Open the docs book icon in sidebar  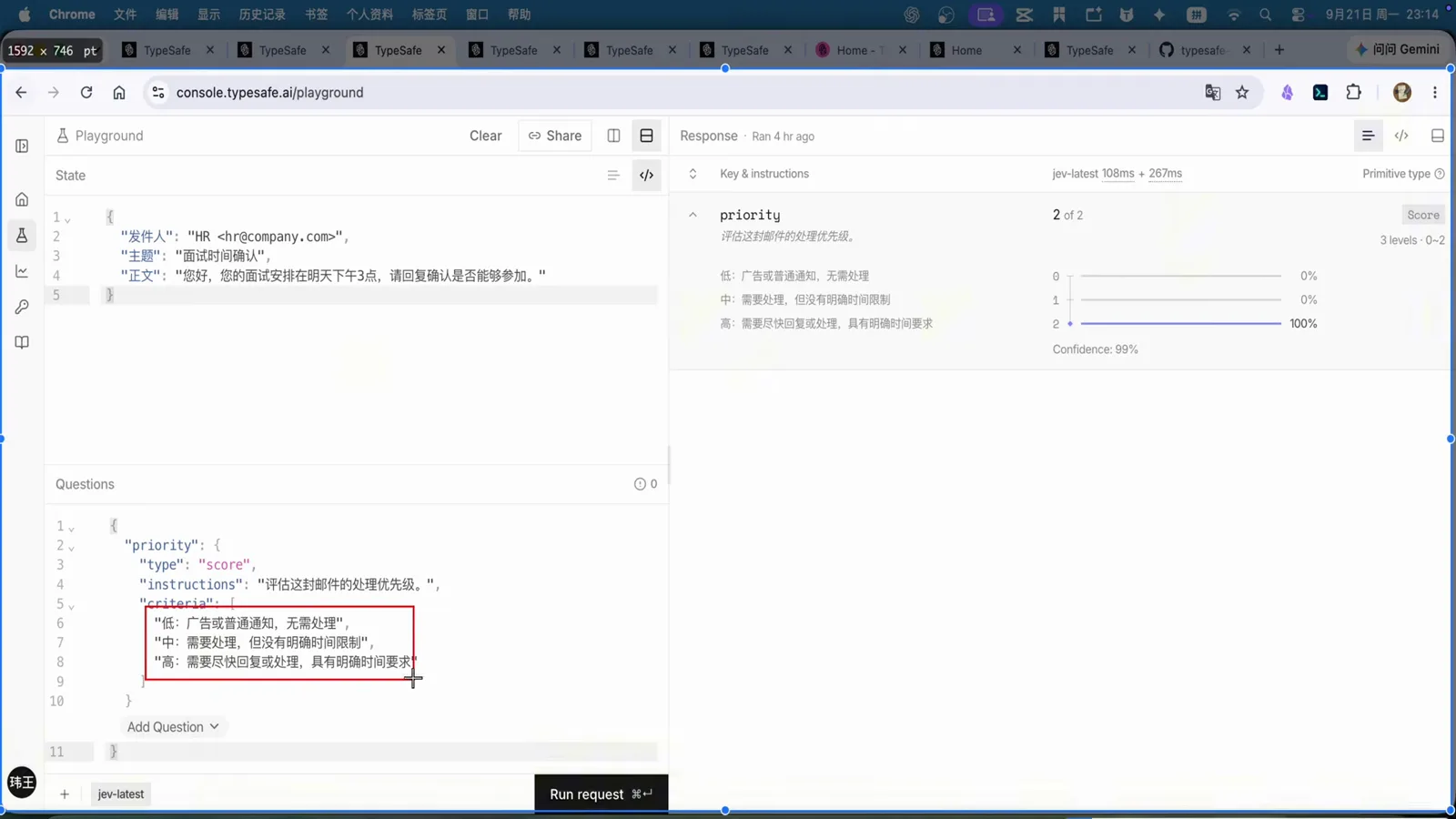pyautogui.click(x=22, y=342)
